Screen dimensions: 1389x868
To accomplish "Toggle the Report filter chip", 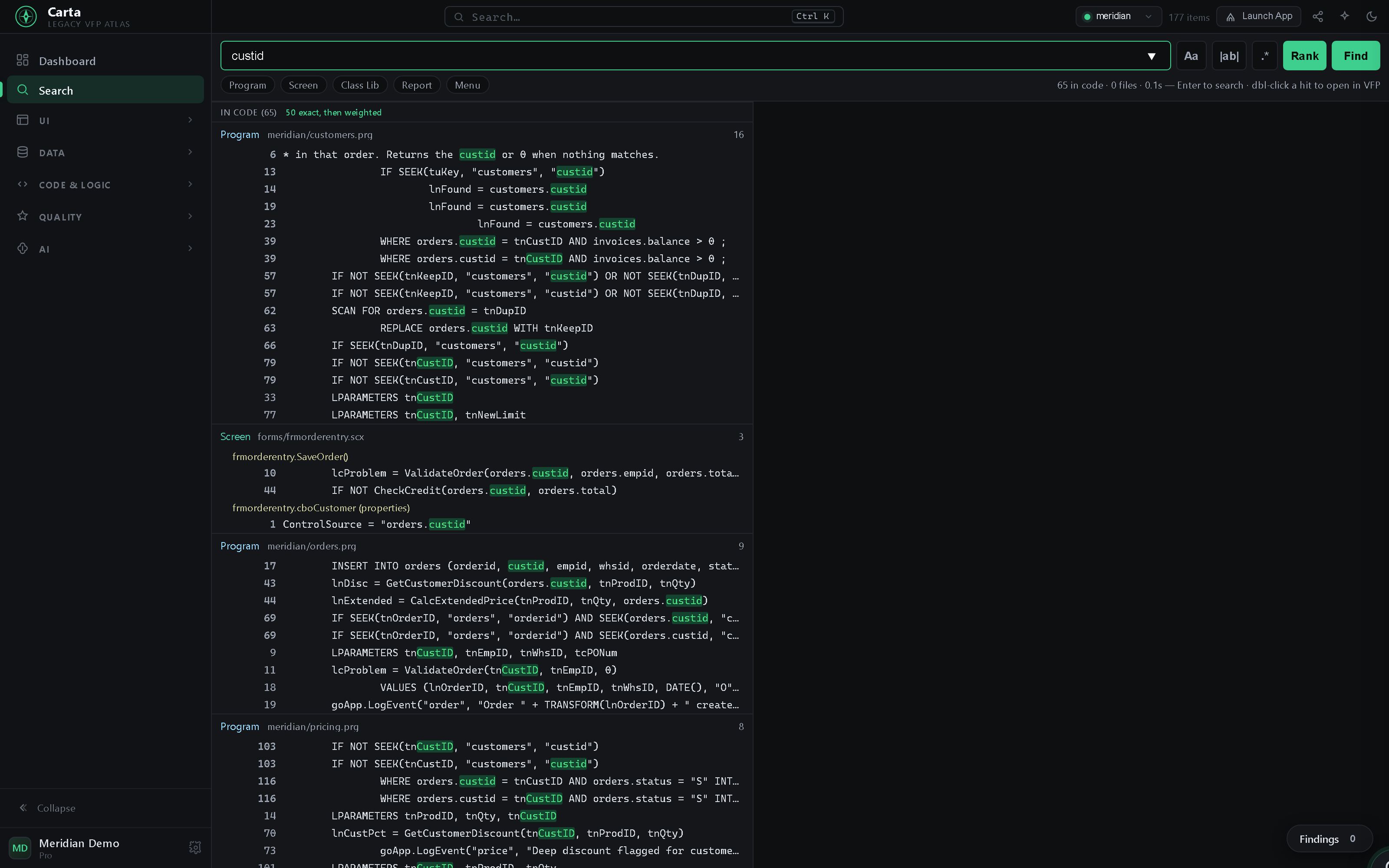I will (417, 85).
